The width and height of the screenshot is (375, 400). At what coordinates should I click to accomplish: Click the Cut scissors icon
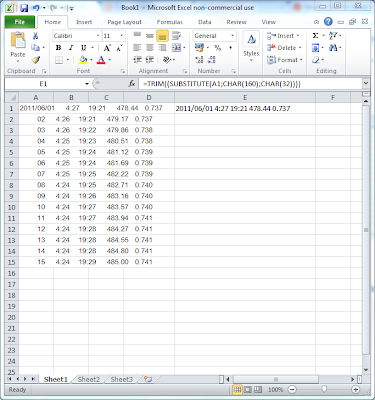(x=35, y=36)
